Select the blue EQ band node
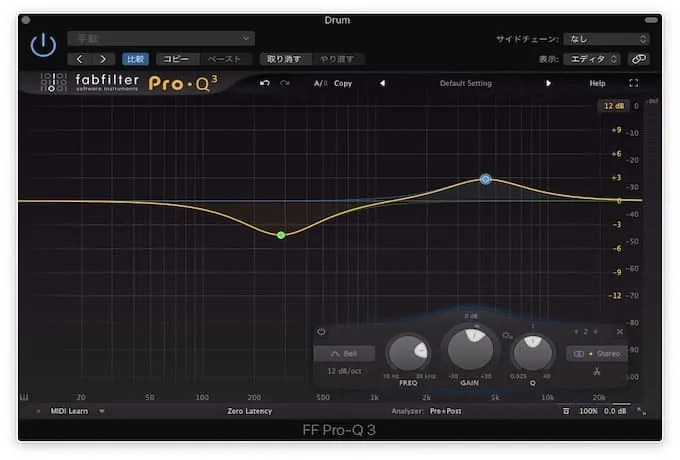Image resolution: width=680 pixels, height=460 pixels. point(486,179)
